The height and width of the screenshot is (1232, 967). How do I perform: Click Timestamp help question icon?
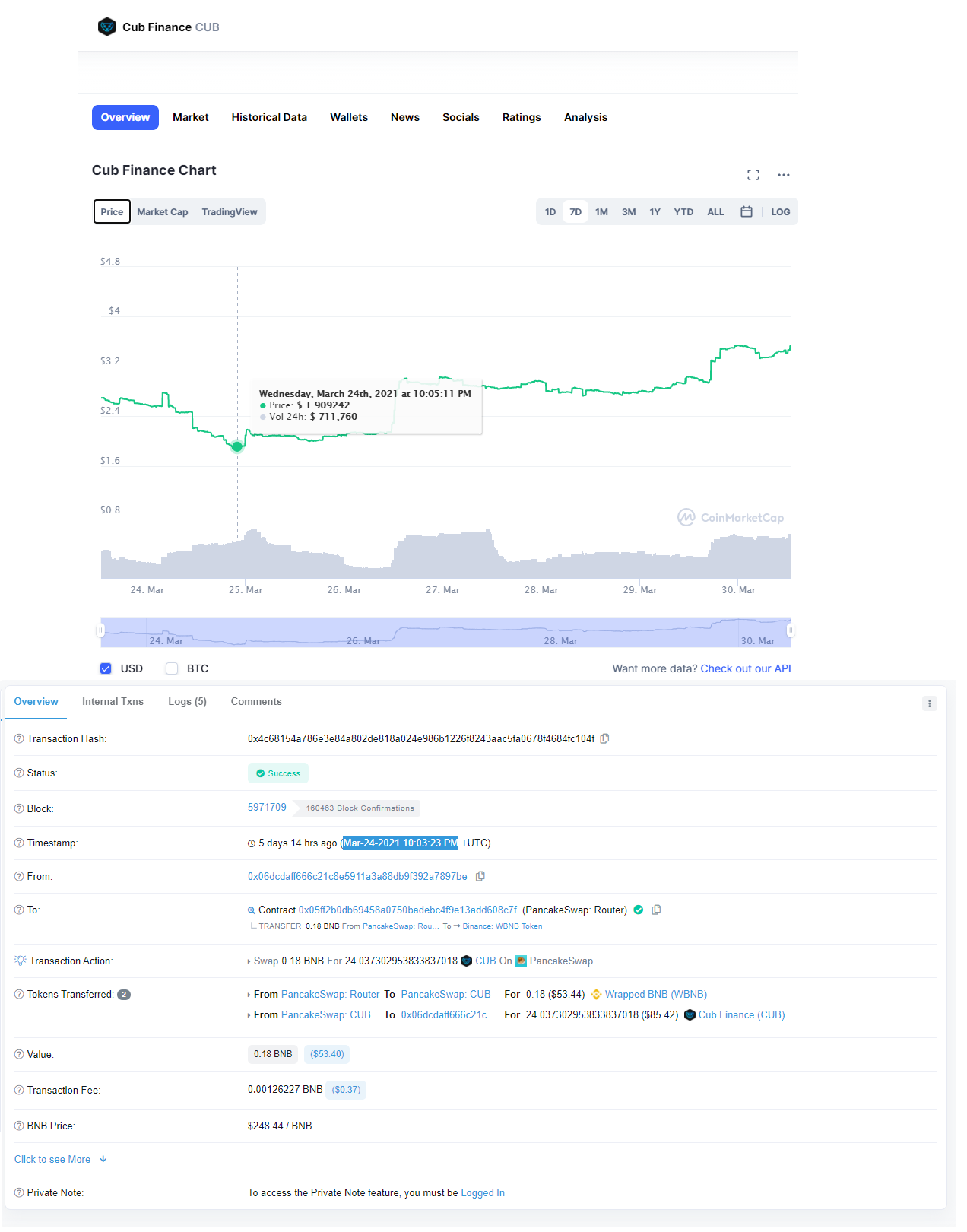click(x=19, y=843)
